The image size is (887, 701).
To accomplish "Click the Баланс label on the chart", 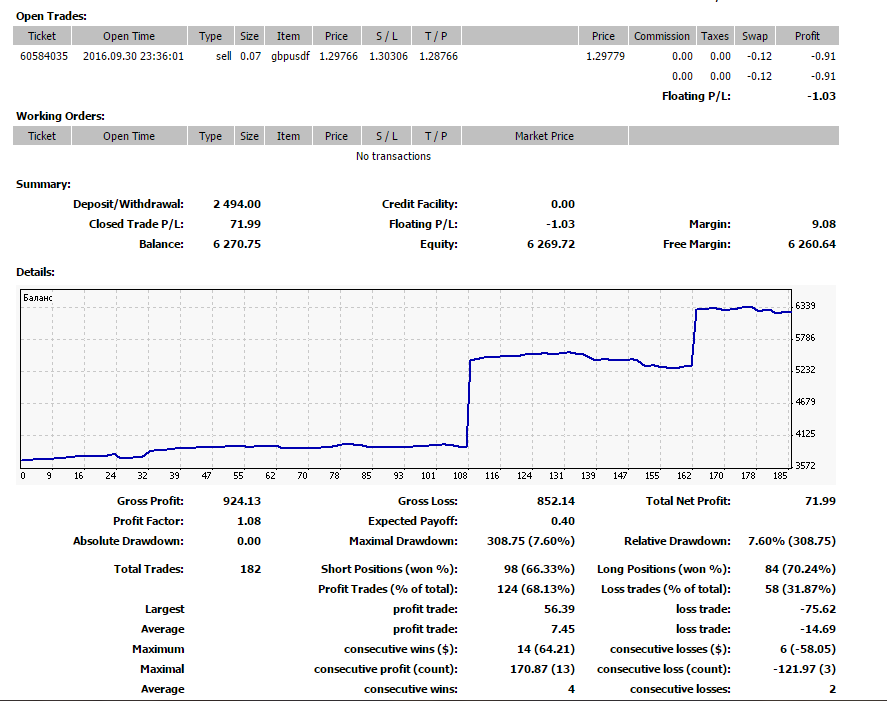I will click(38, 298).
